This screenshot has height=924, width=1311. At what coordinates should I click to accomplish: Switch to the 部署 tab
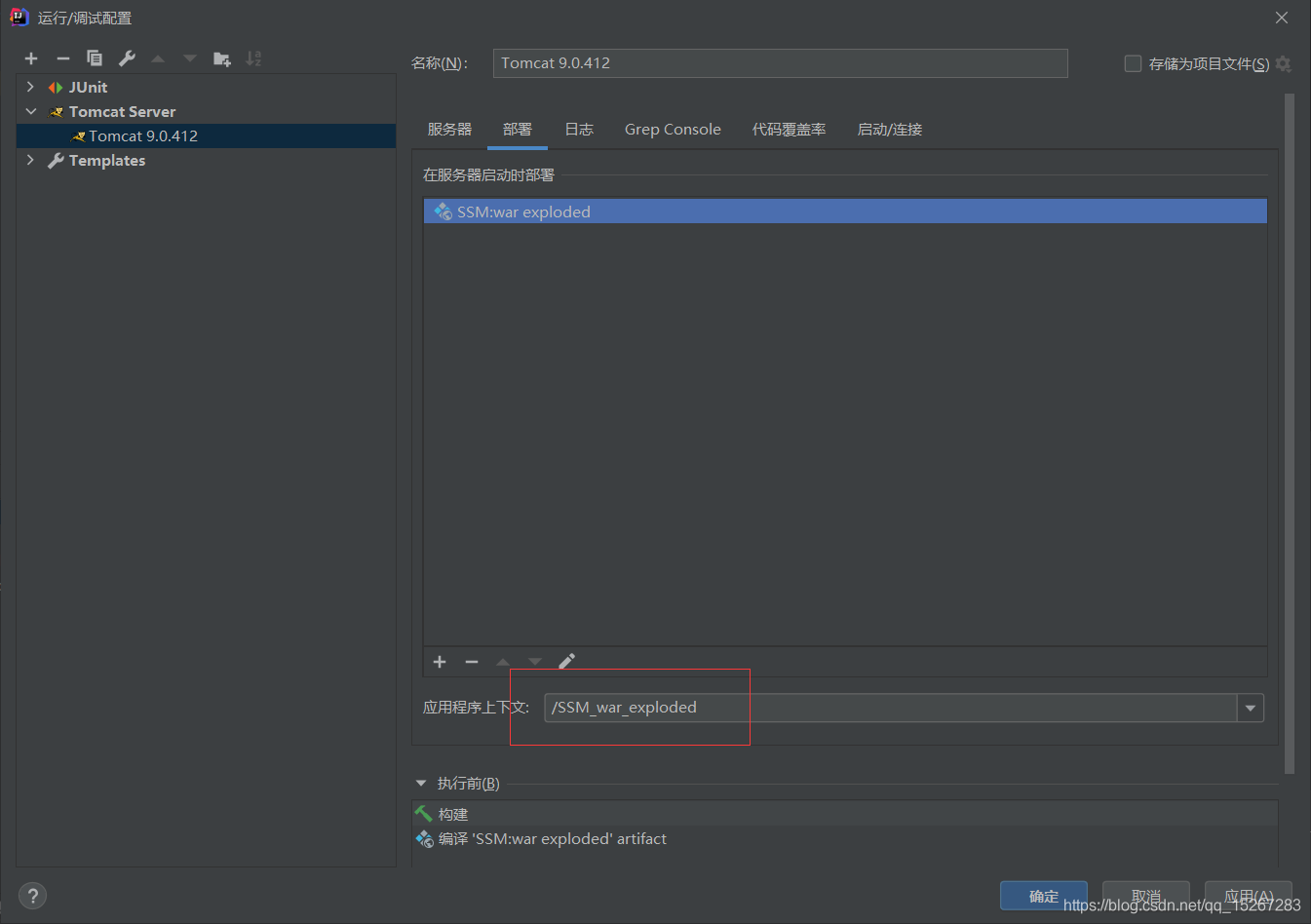518,130
